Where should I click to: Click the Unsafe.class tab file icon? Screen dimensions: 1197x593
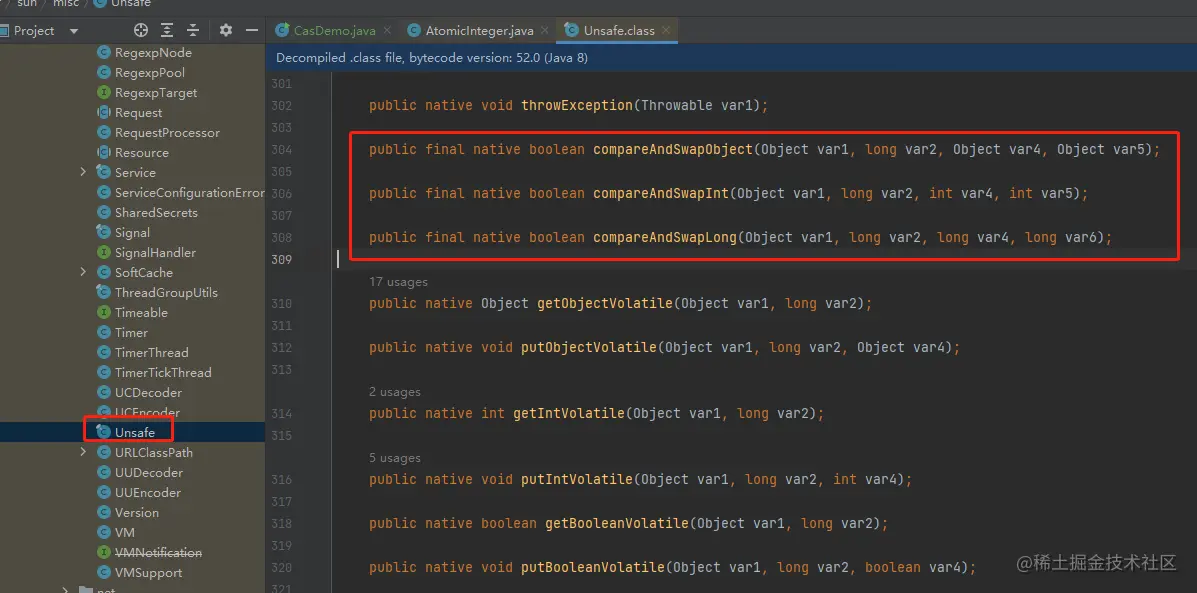click(571, 31)
